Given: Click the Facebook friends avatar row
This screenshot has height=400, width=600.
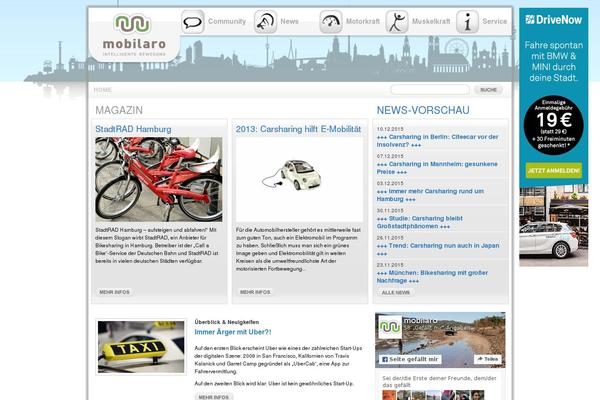Looking at the screenshot, I should (434, 395).
